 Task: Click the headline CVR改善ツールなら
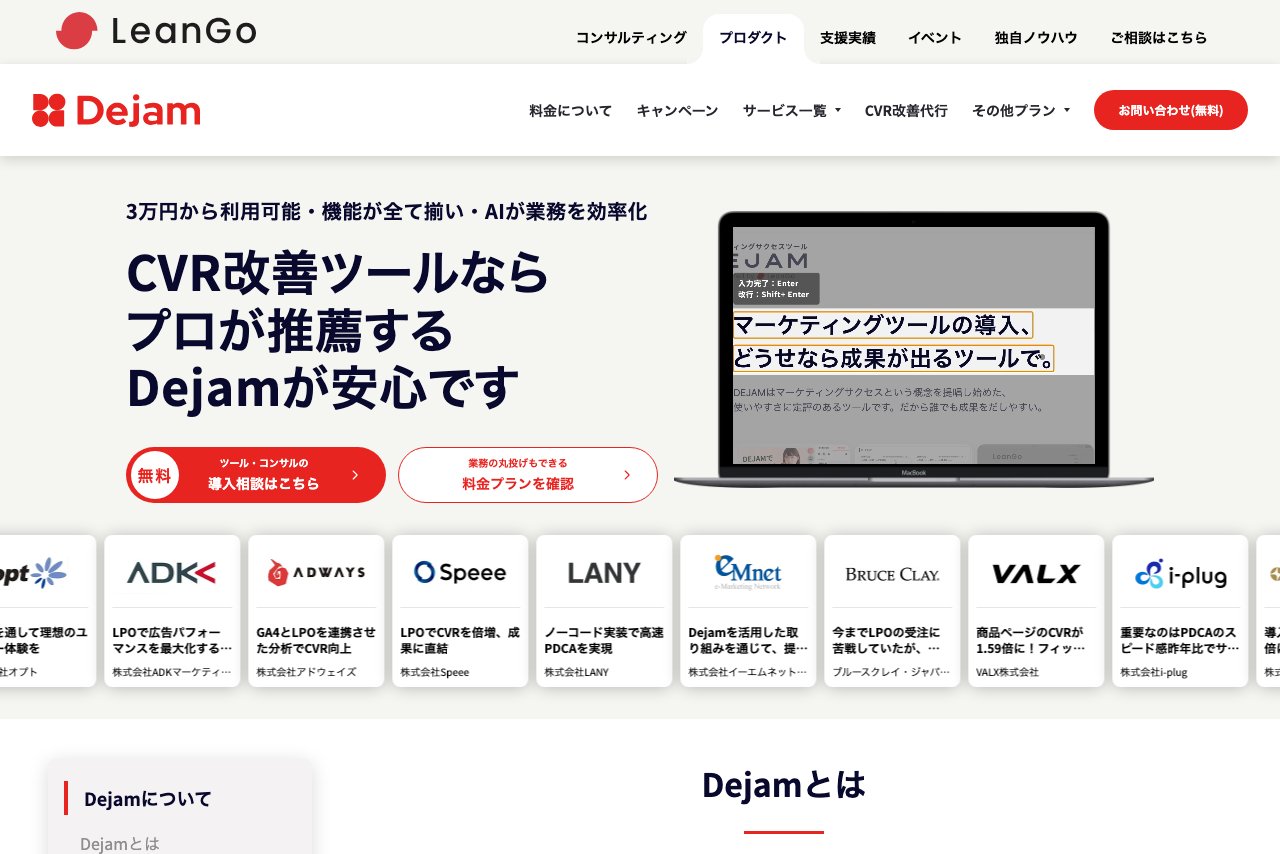[338, 272]
